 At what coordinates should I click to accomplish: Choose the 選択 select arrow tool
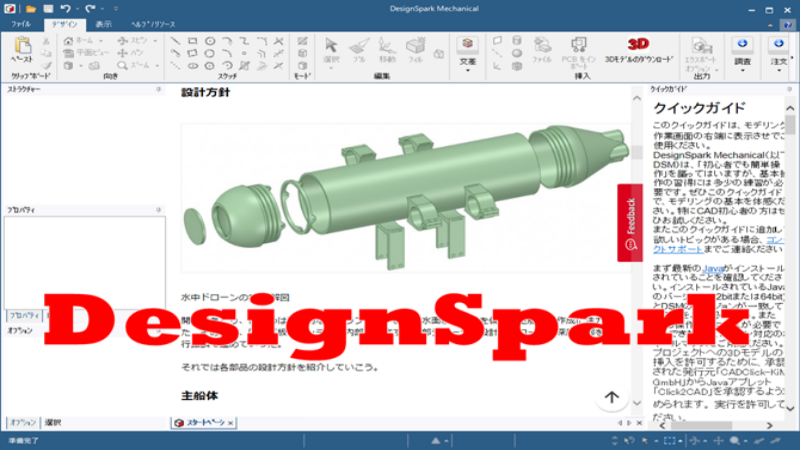pyautogui.click(x=331, y=51)
